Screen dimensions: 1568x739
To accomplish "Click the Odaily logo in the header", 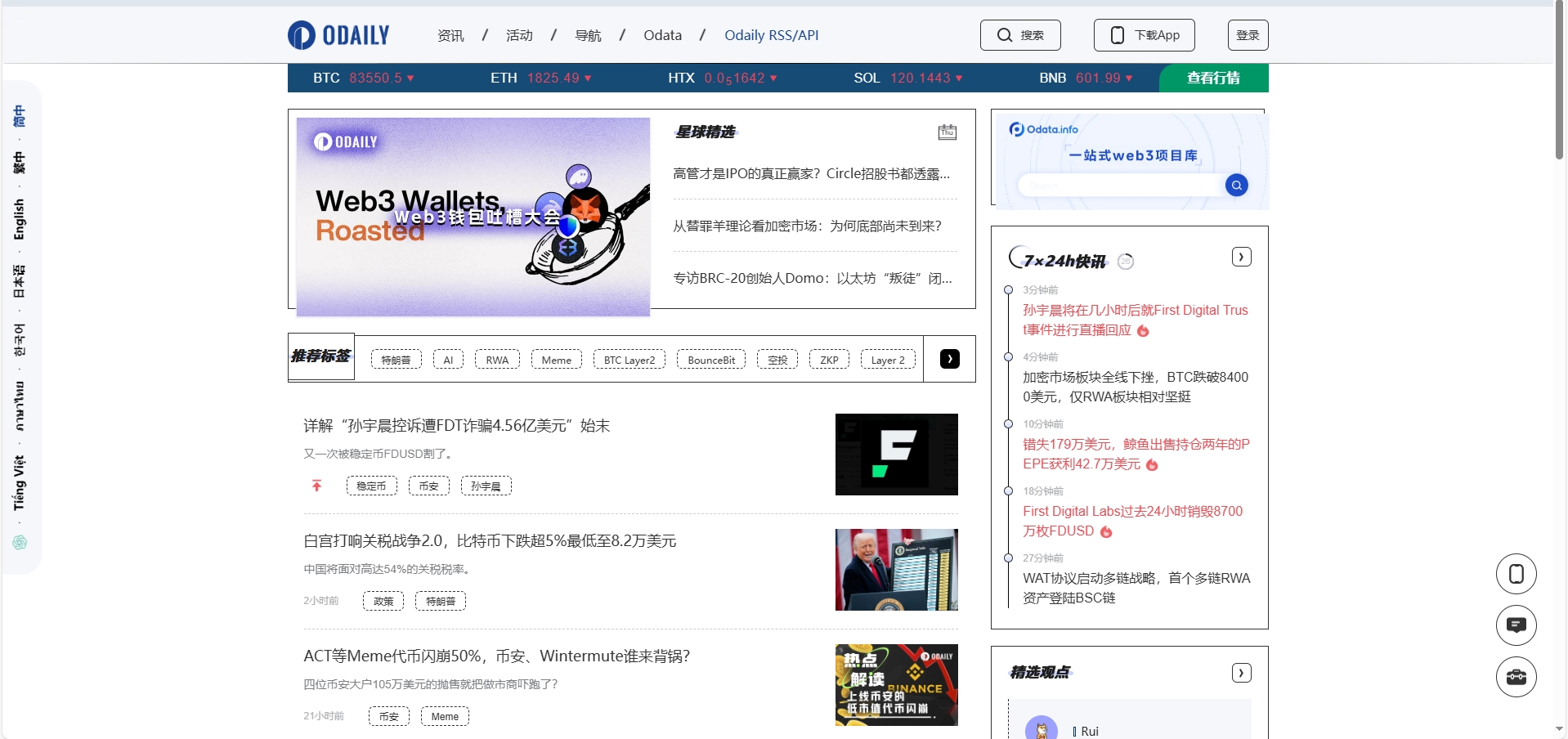I will (x=338, y=35).
